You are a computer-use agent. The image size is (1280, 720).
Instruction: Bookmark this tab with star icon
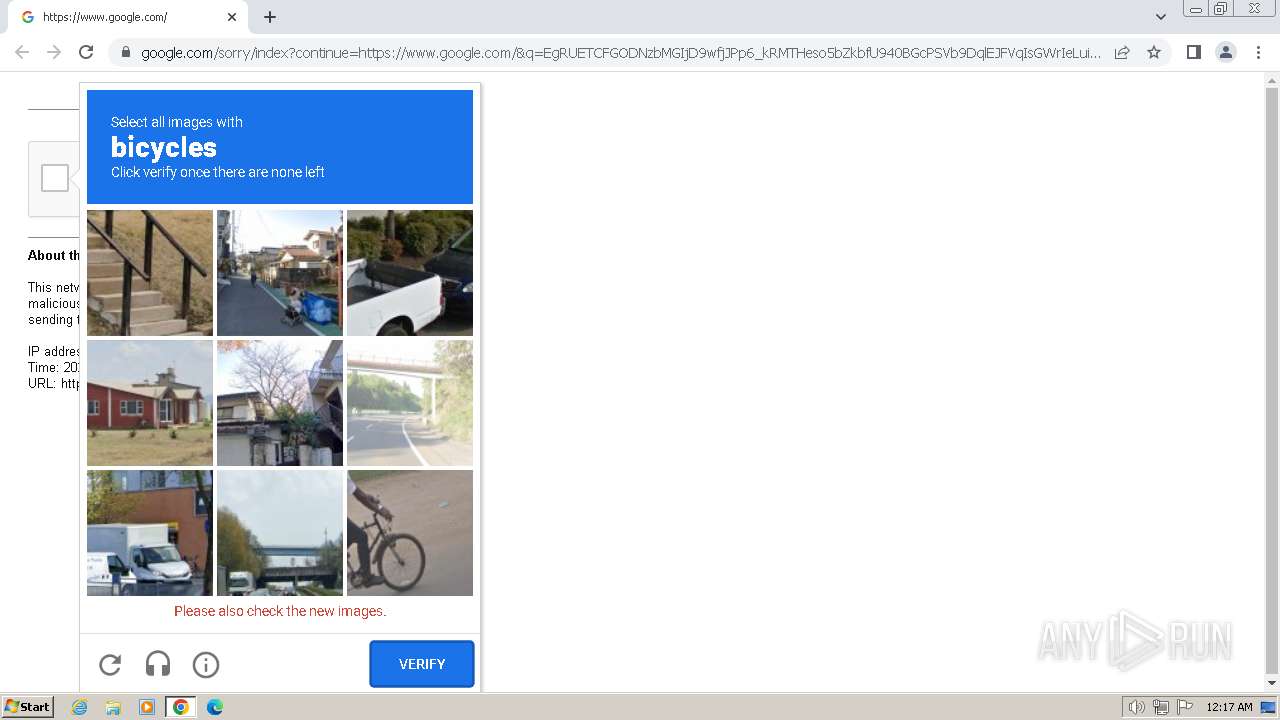1154,52
